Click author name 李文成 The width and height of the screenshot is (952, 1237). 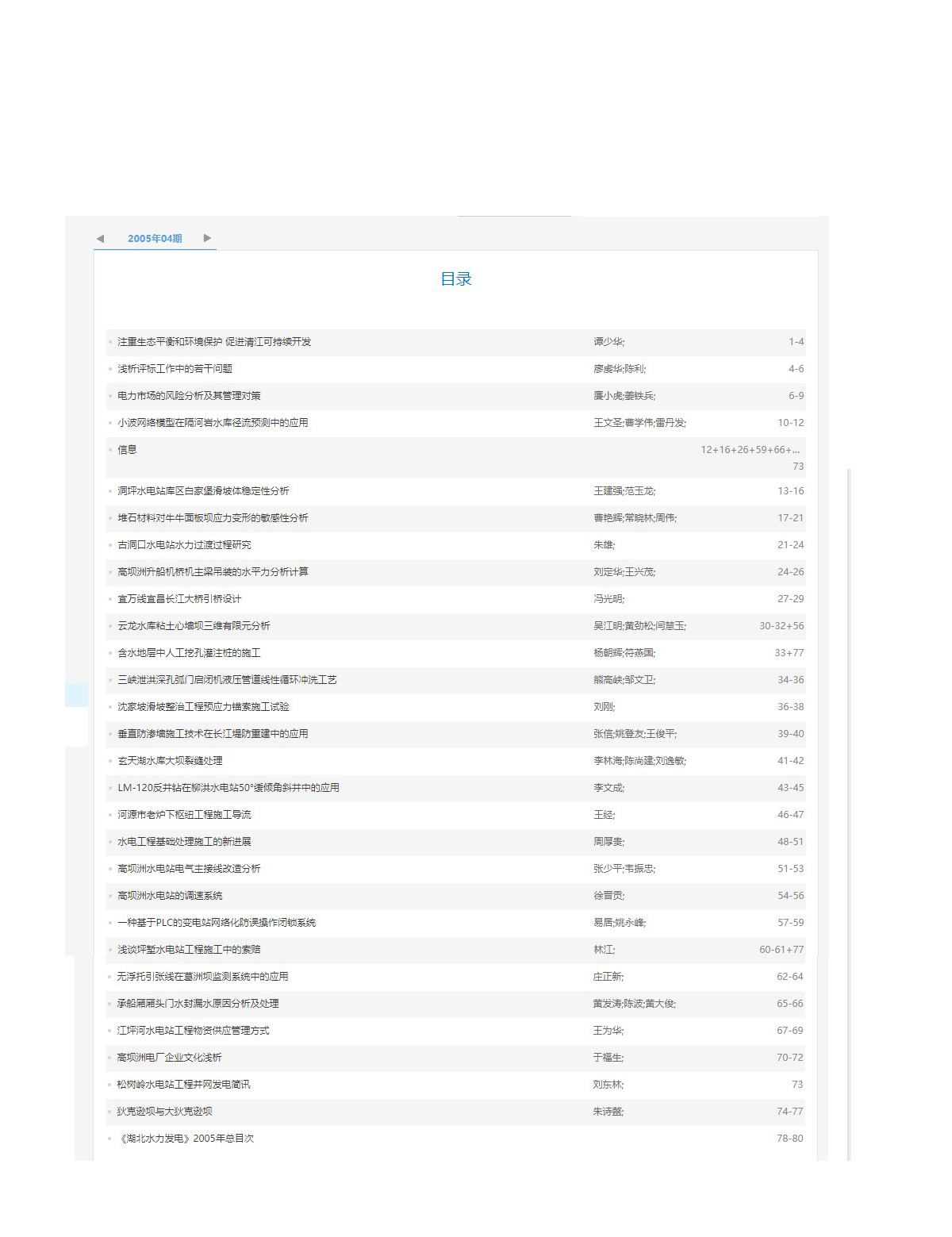pyautogui.click(x=609, y=788)
